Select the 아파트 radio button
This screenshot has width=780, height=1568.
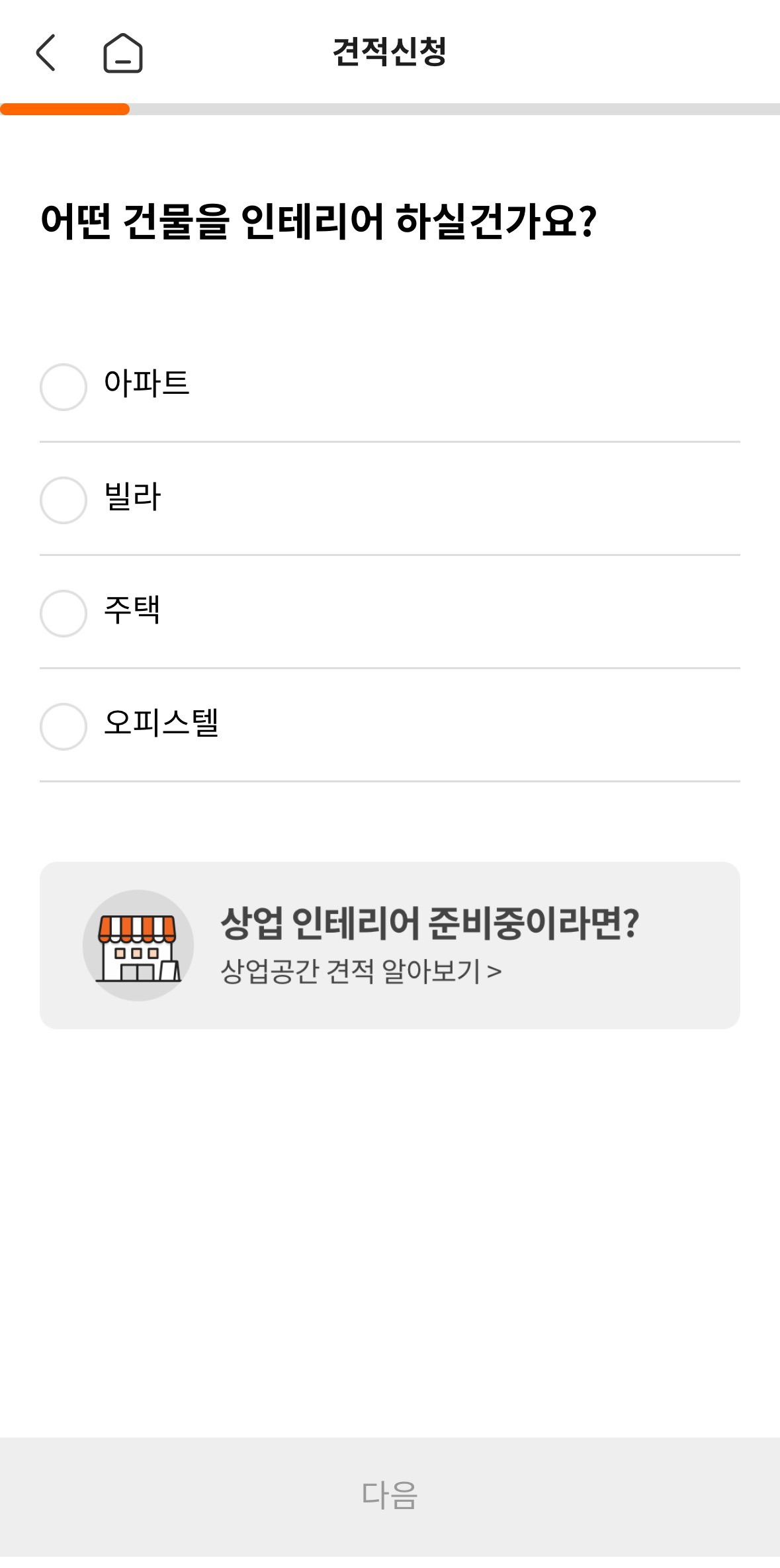point(64,387)
